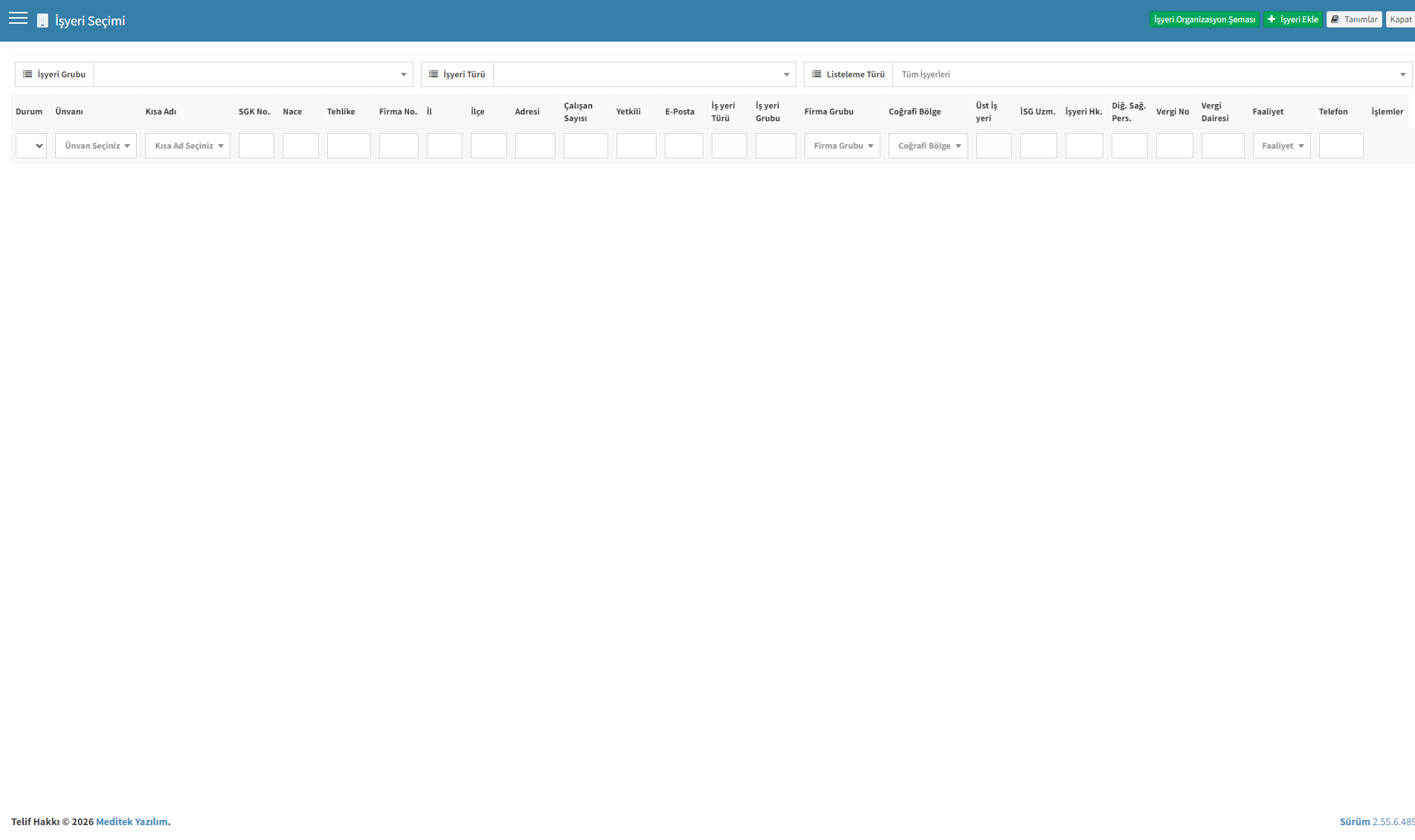Screen dimensions: 1415x840
Task: Click the building icon beside İşyeri Seçimi
Action: [42, 21]
